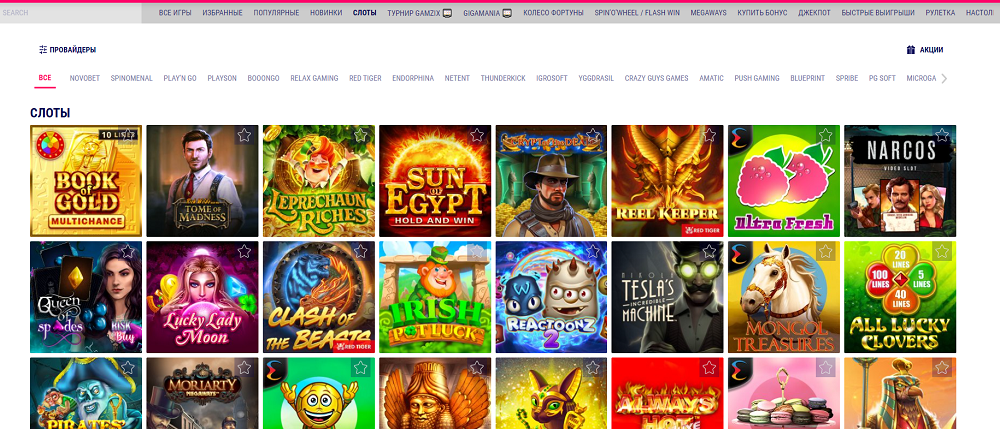Star the Sun of Egypt slot
The height and width of the screenshot is (429, 1000).
[476, 135]
